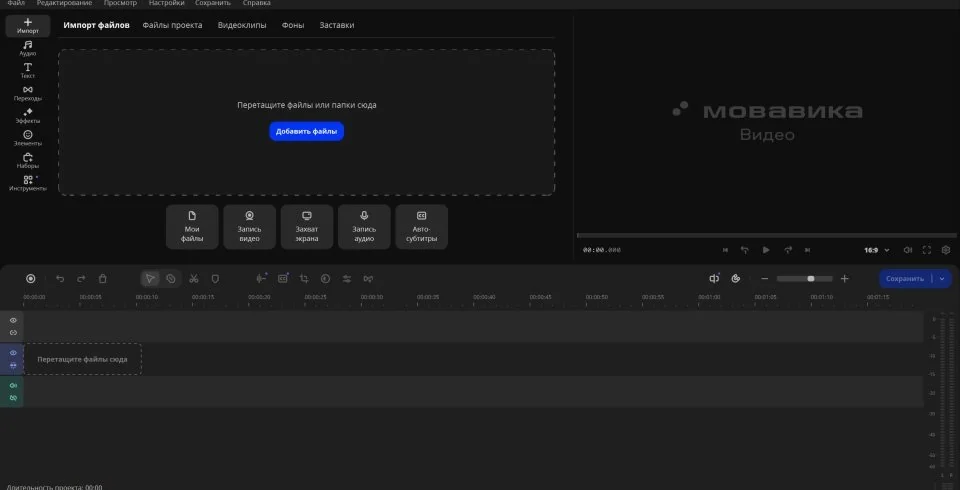Open the Инструменты panel in sidebar
The width and height of the screenshot is (960, 490).
point(28,182)
